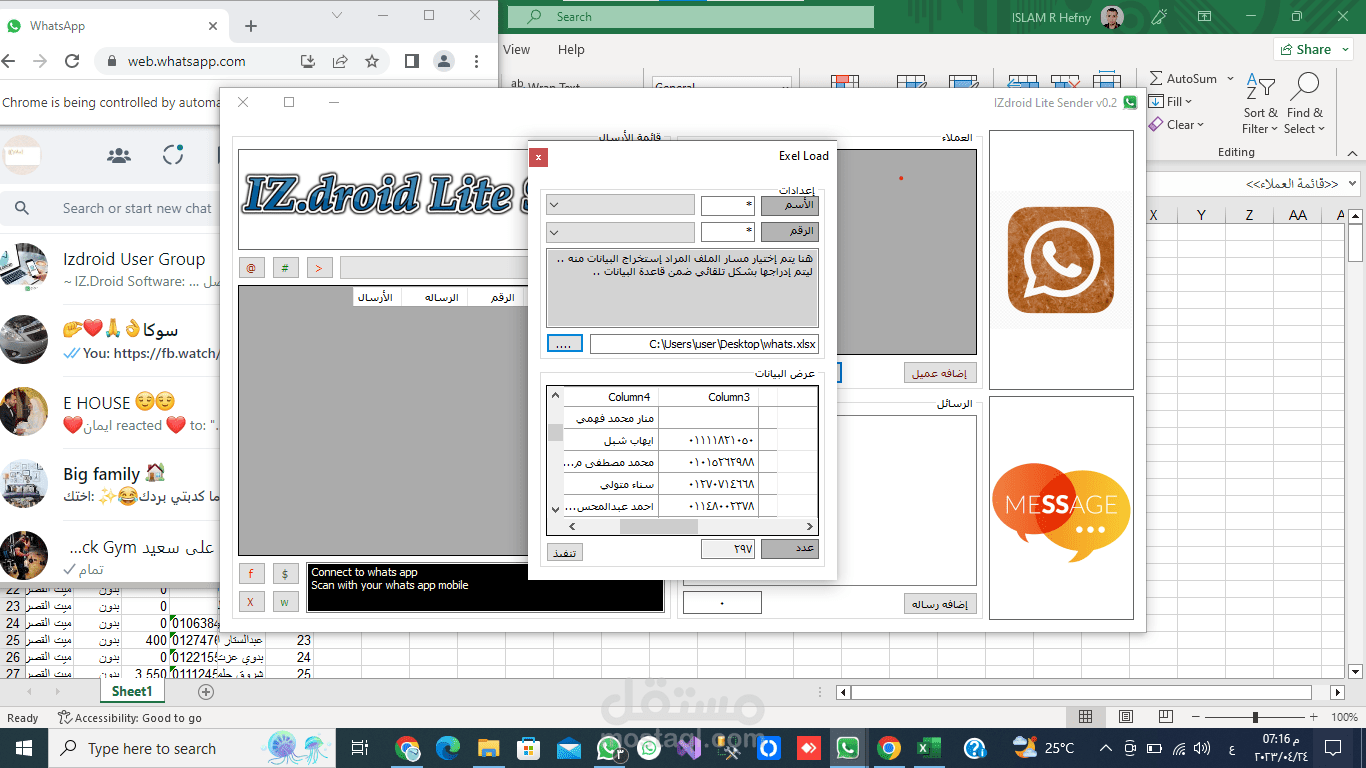Click the add customer (إضافه عميل) button
Viewport: 1366px width, 768px height.
(x=940, y=373)
